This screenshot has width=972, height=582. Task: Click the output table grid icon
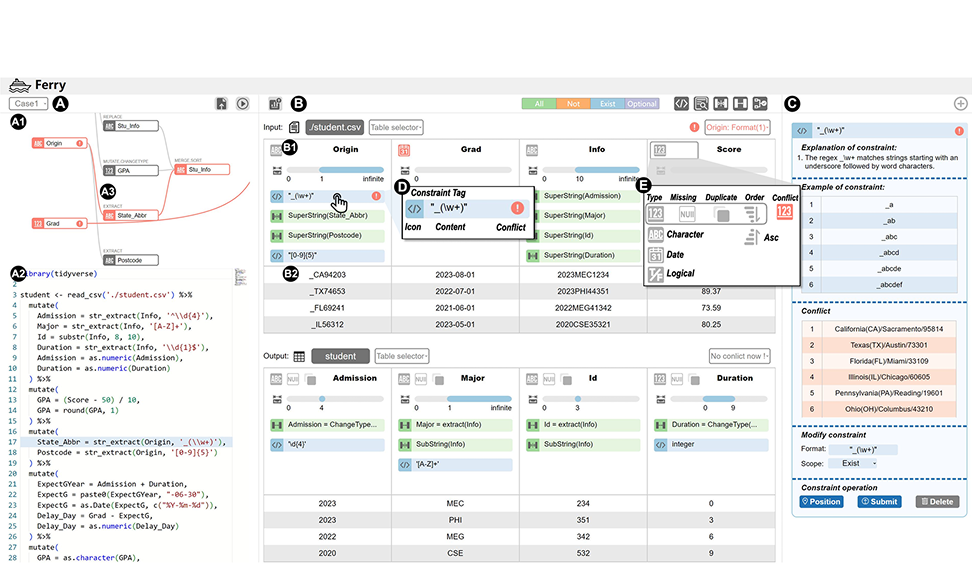(x=299, y=356)
